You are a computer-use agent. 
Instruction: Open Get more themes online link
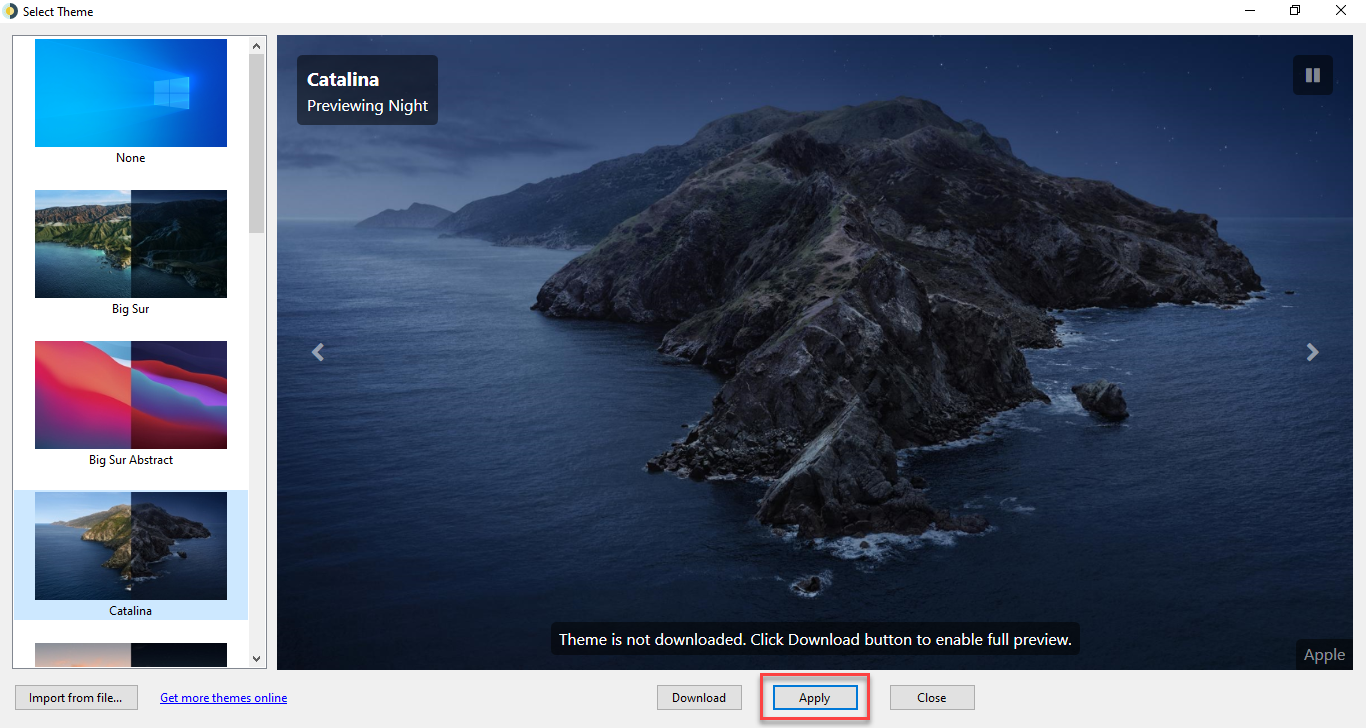pyautogui.click(x=223, y=697)
